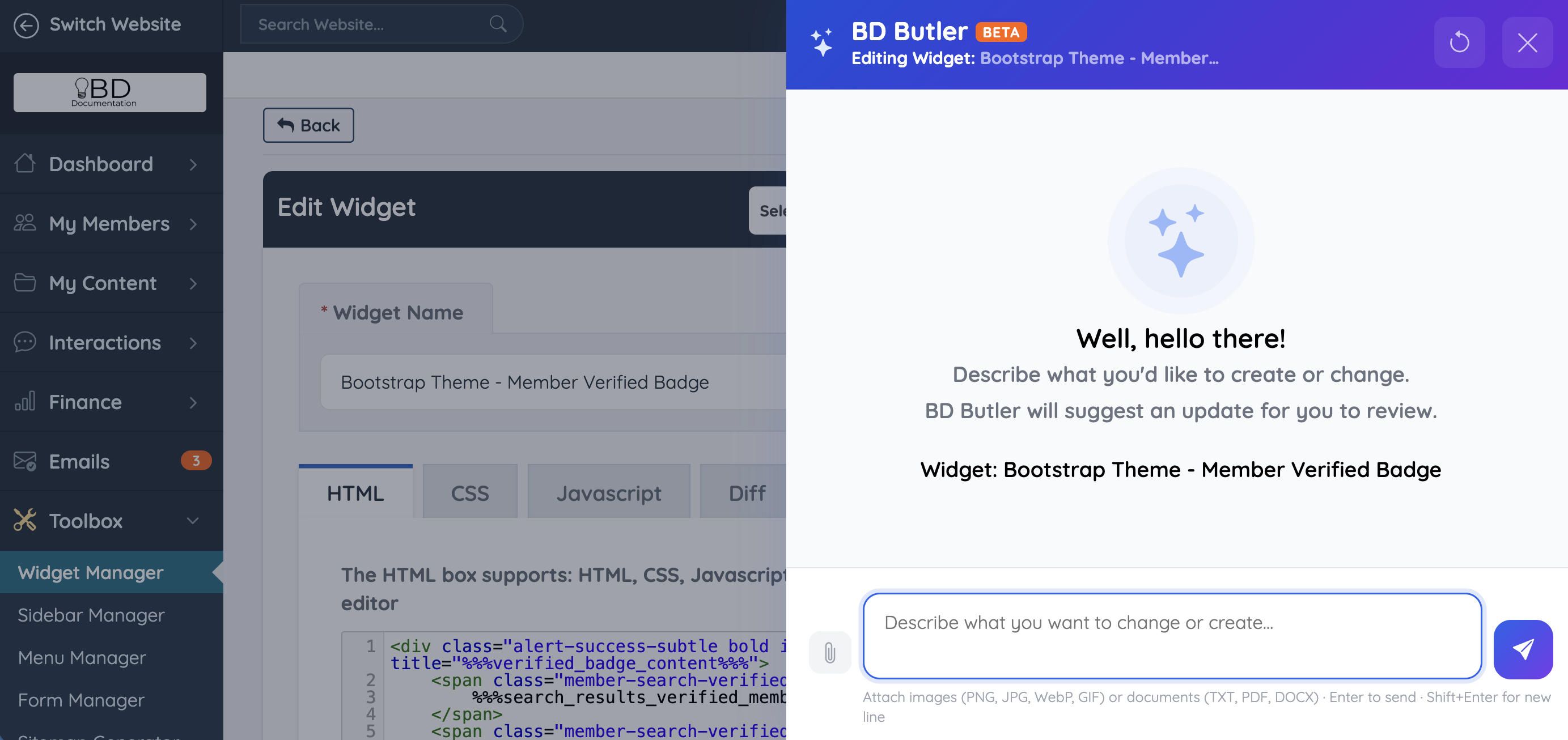1568x740 pixels.
Task: Collapse the Toolbox menu chevron
Action: tap(193, 520)
